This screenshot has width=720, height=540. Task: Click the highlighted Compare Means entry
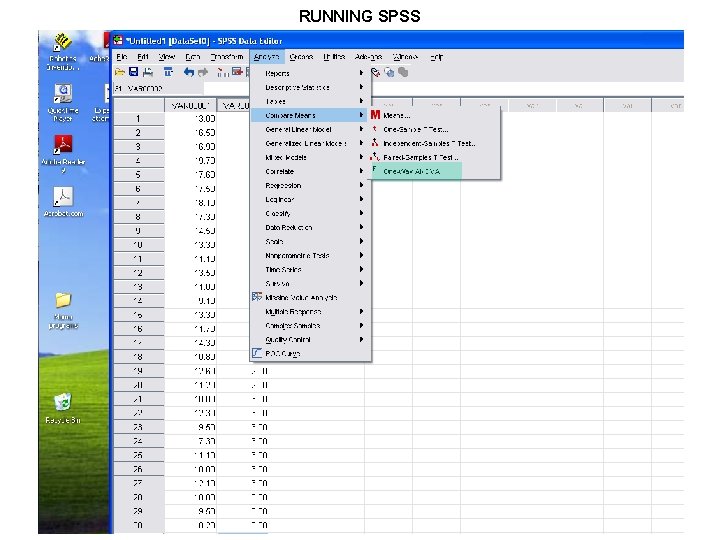pos(310,115)
